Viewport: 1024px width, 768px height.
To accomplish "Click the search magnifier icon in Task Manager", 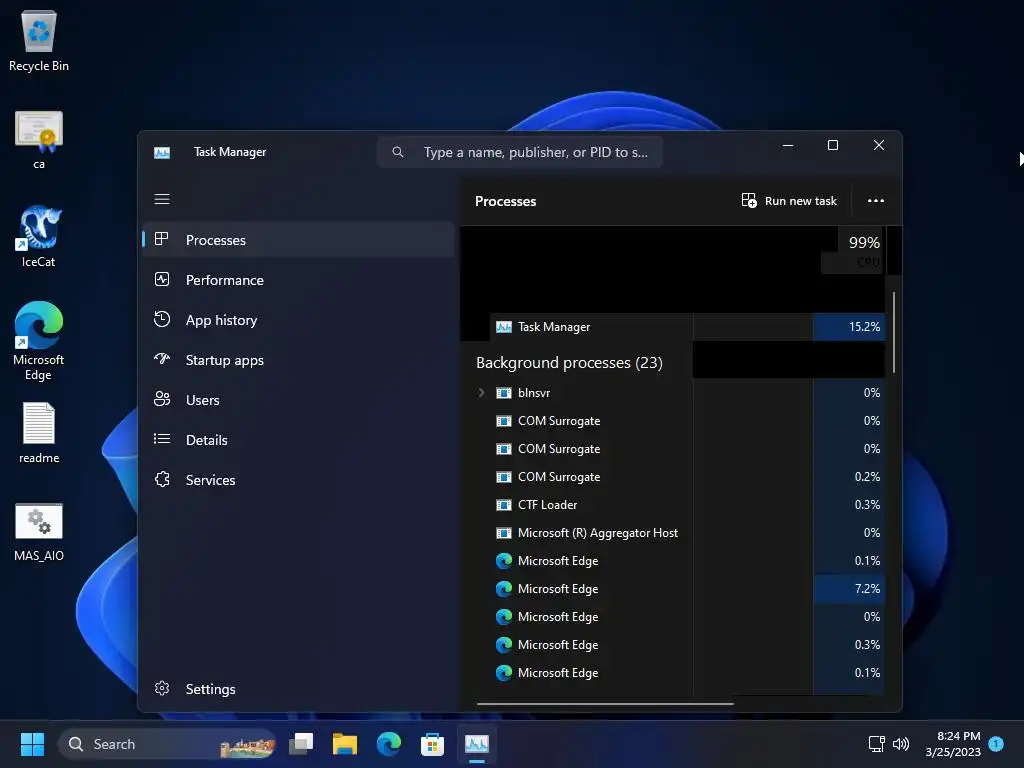I will click(398, 152).
